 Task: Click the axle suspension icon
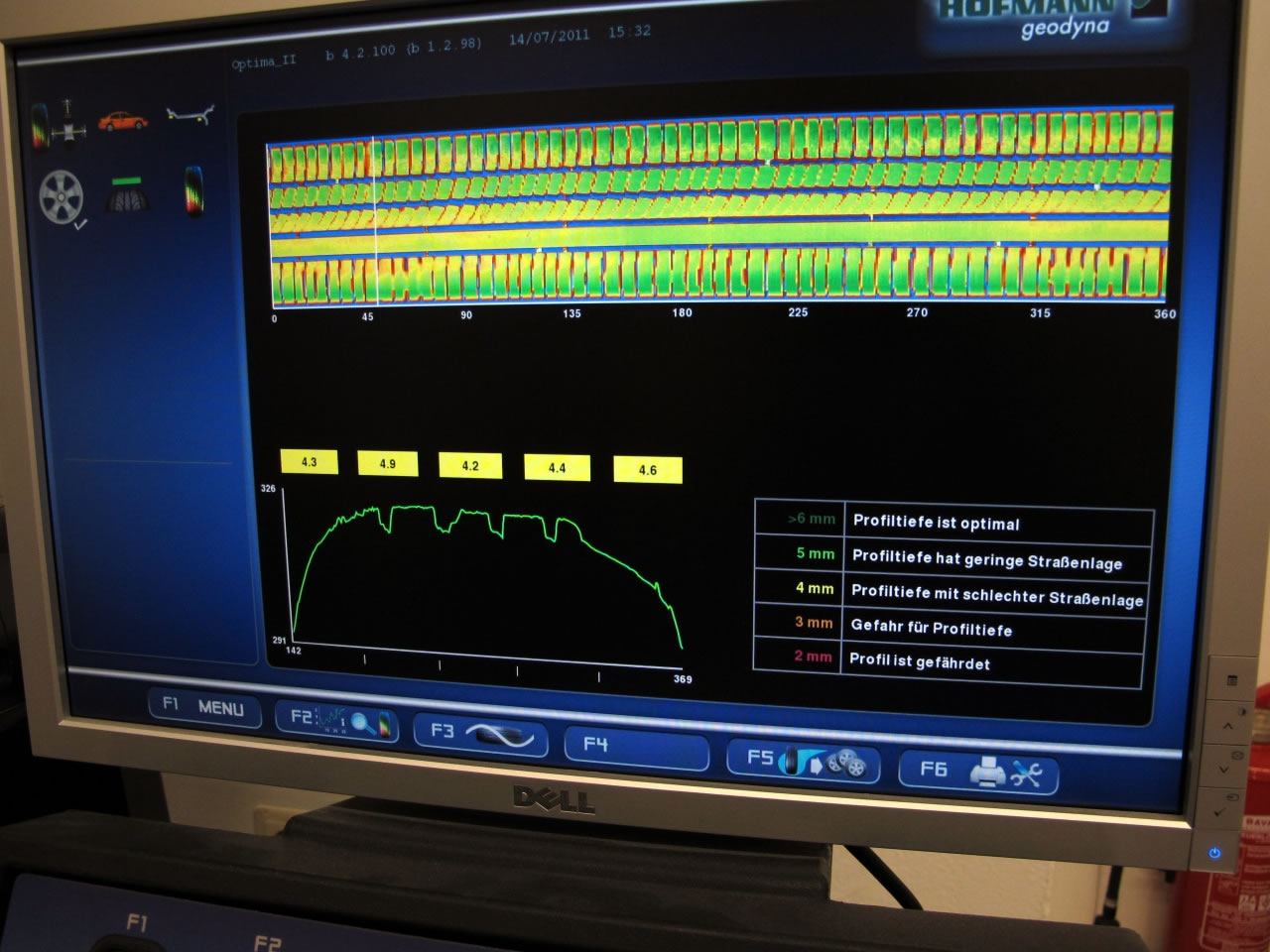[189, 116]
